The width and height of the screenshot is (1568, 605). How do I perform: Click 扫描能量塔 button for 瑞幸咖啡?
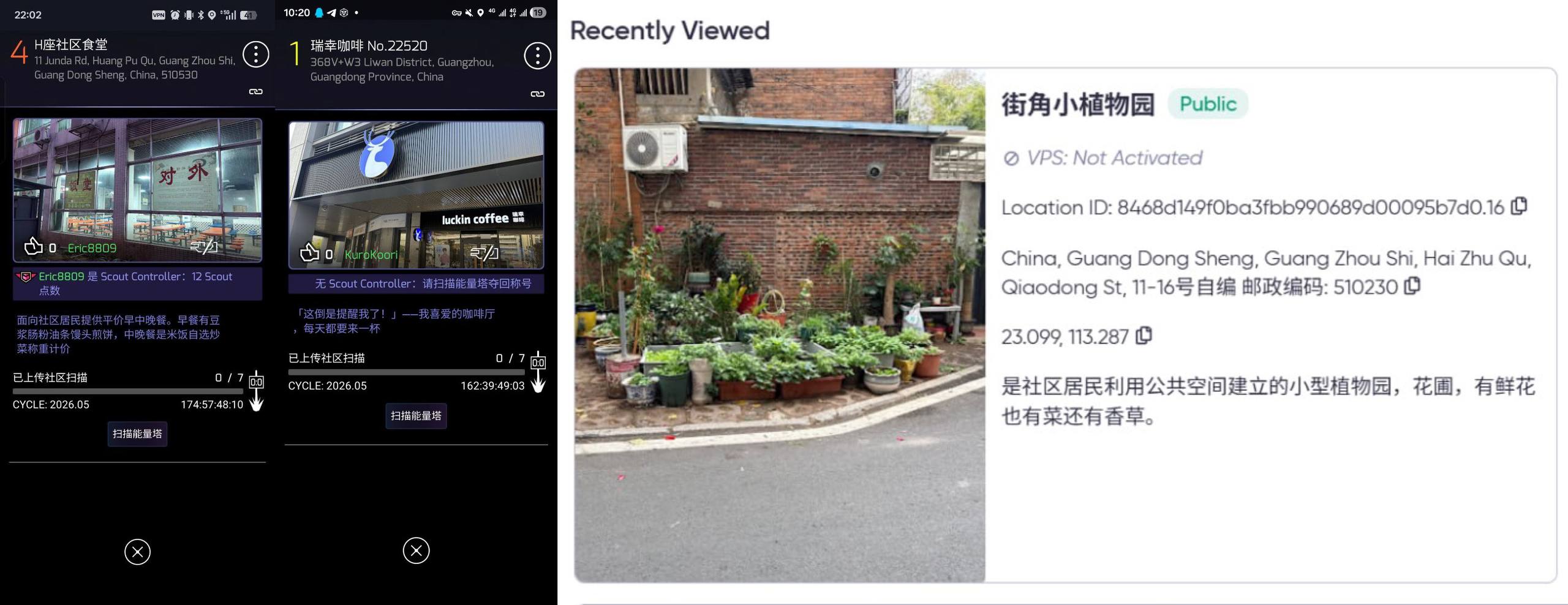point(416,416)
